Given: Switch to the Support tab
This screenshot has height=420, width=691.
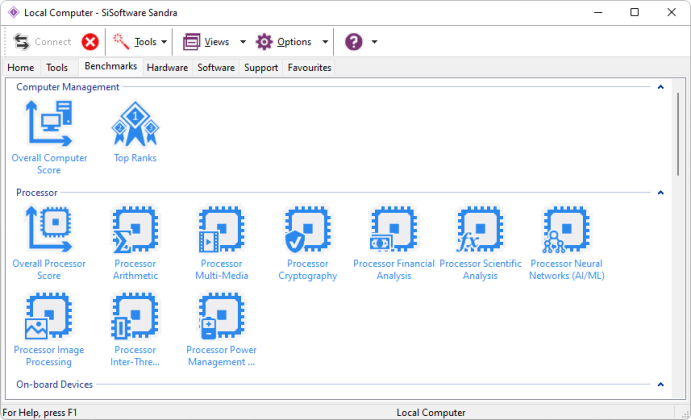Looking at the screenshot, I should 261,67.
